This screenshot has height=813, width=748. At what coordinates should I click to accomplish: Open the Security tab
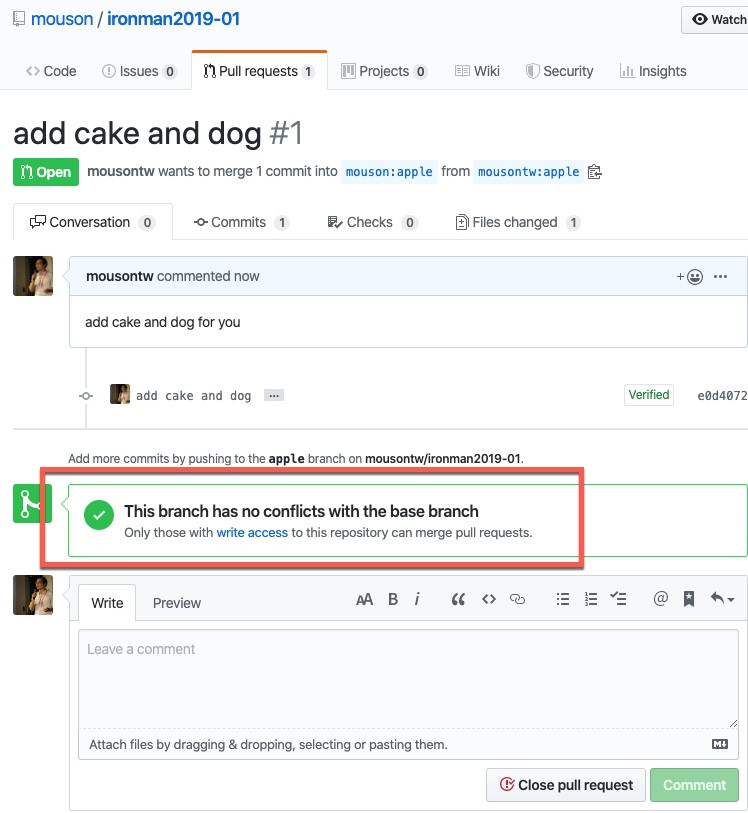[559, 71]
